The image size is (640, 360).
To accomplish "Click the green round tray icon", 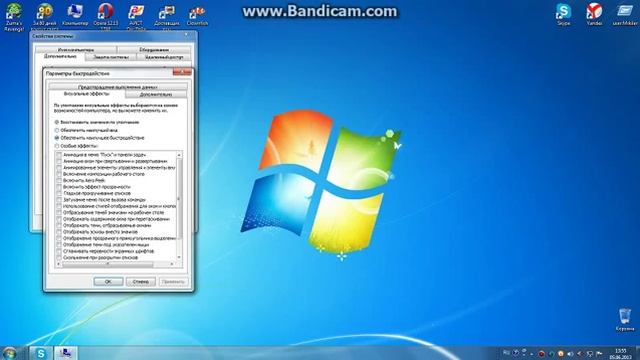I will coord(551,354).
